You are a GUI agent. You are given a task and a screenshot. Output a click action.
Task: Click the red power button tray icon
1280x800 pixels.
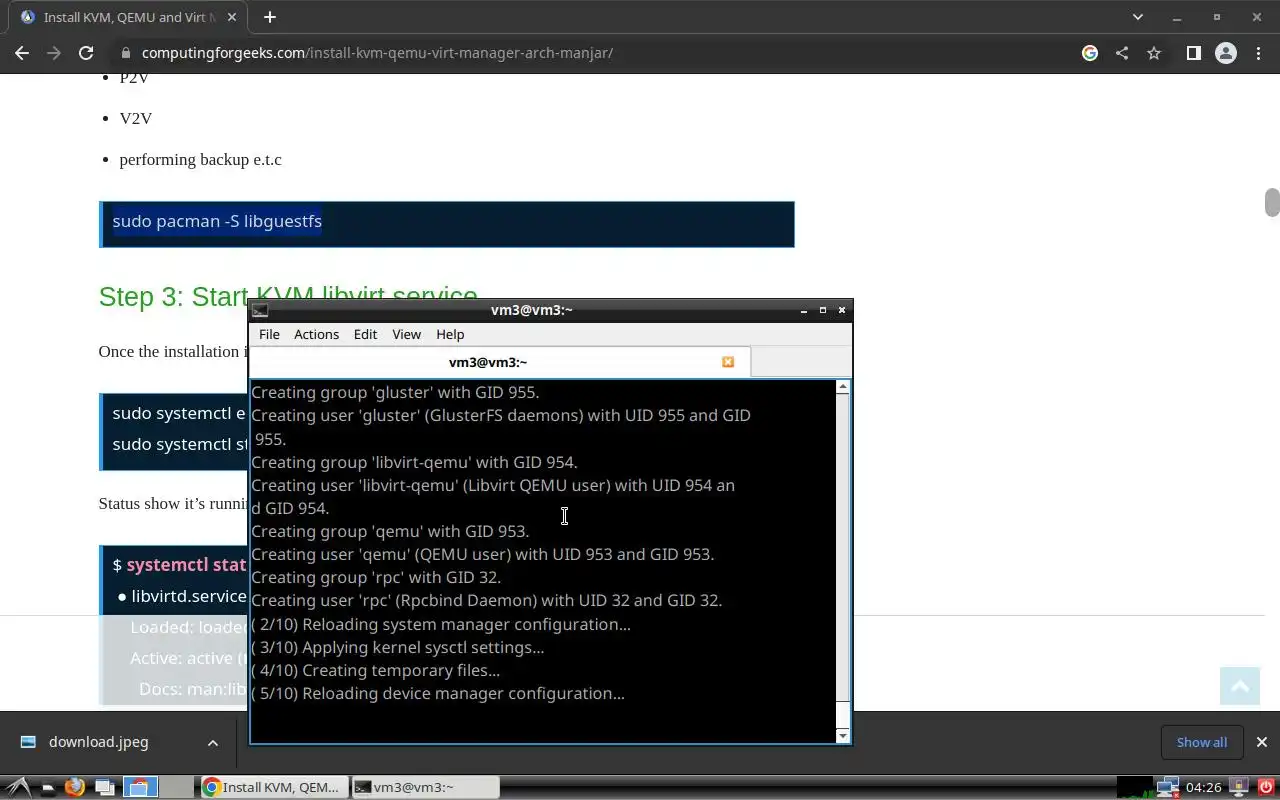[1264, 787]
